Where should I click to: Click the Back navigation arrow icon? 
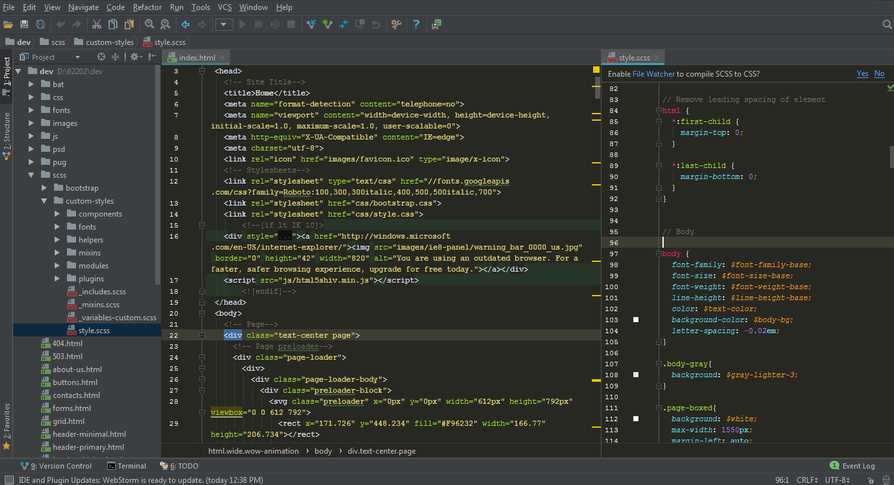coord(187,24)
